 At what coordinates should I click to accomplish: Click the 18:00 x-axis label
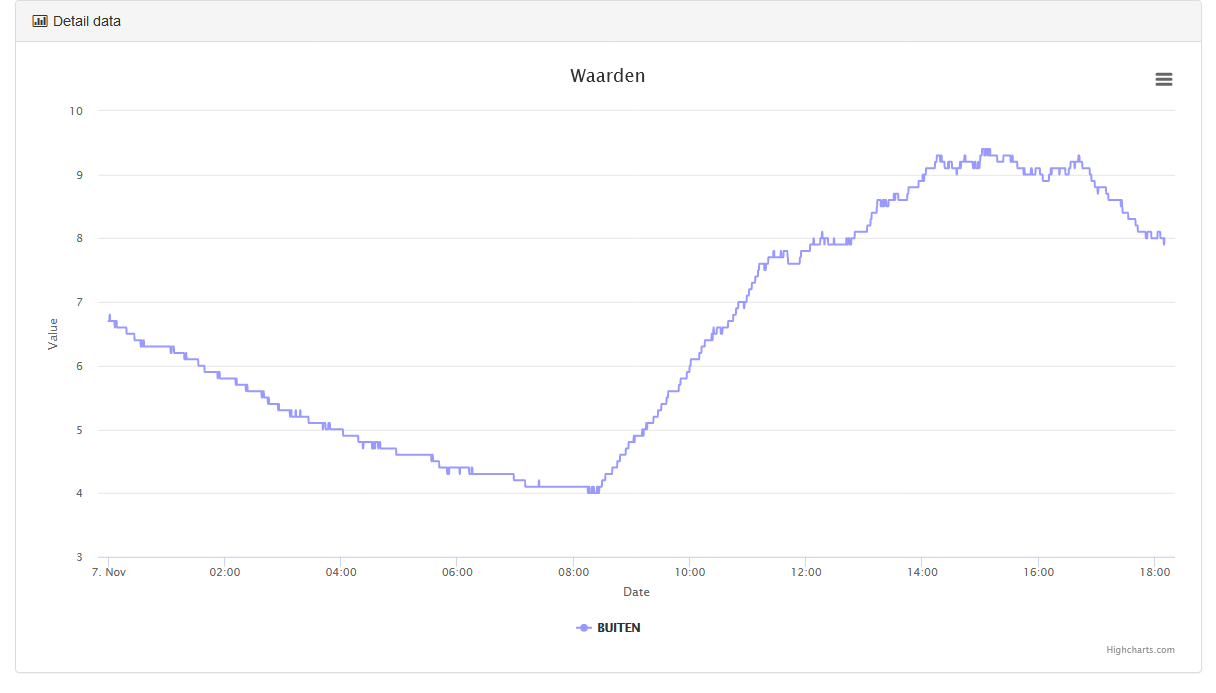pos(1154,572)
